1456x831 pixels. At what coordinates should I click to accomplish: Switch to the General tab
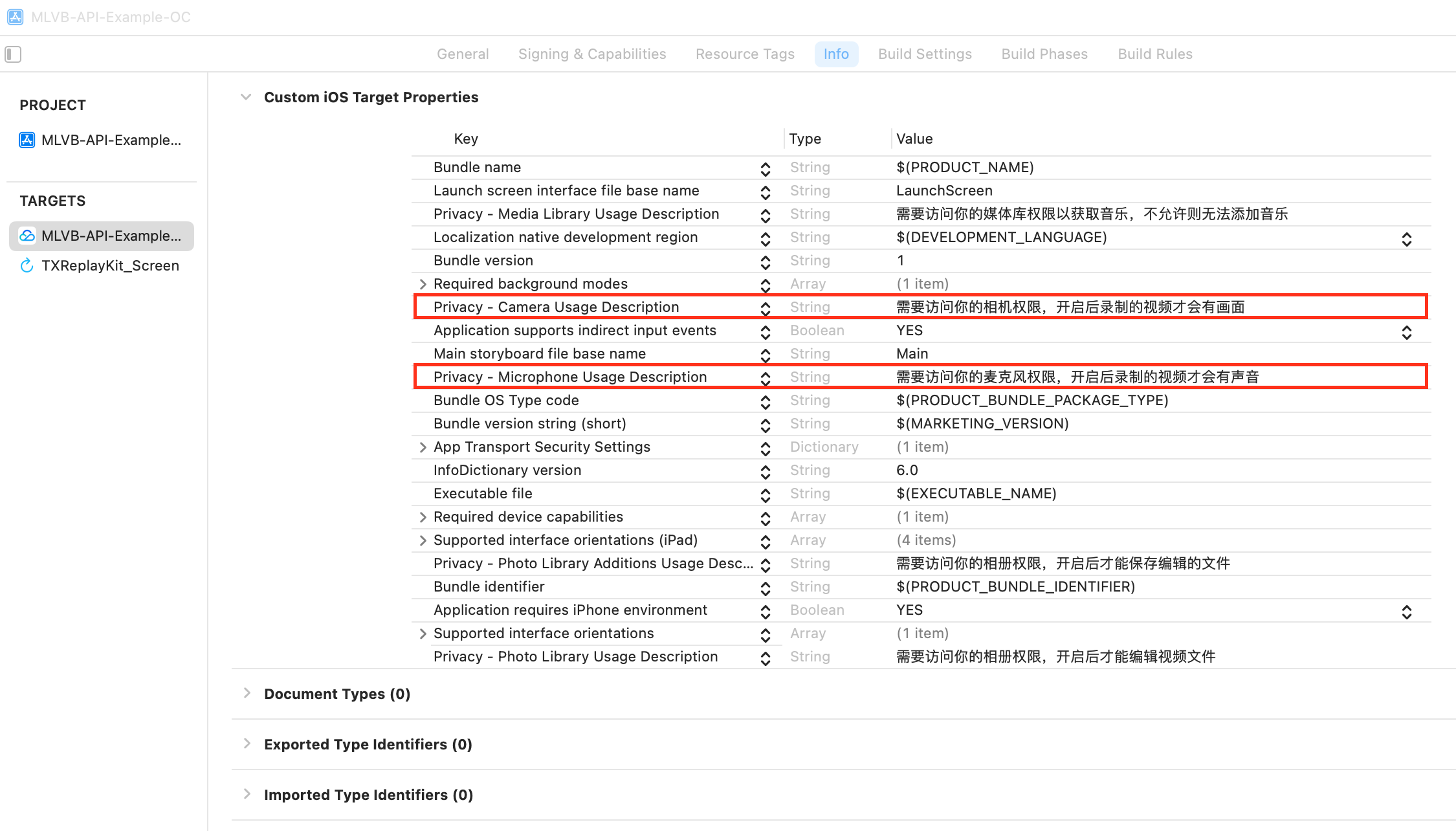[x=463, y=54]
